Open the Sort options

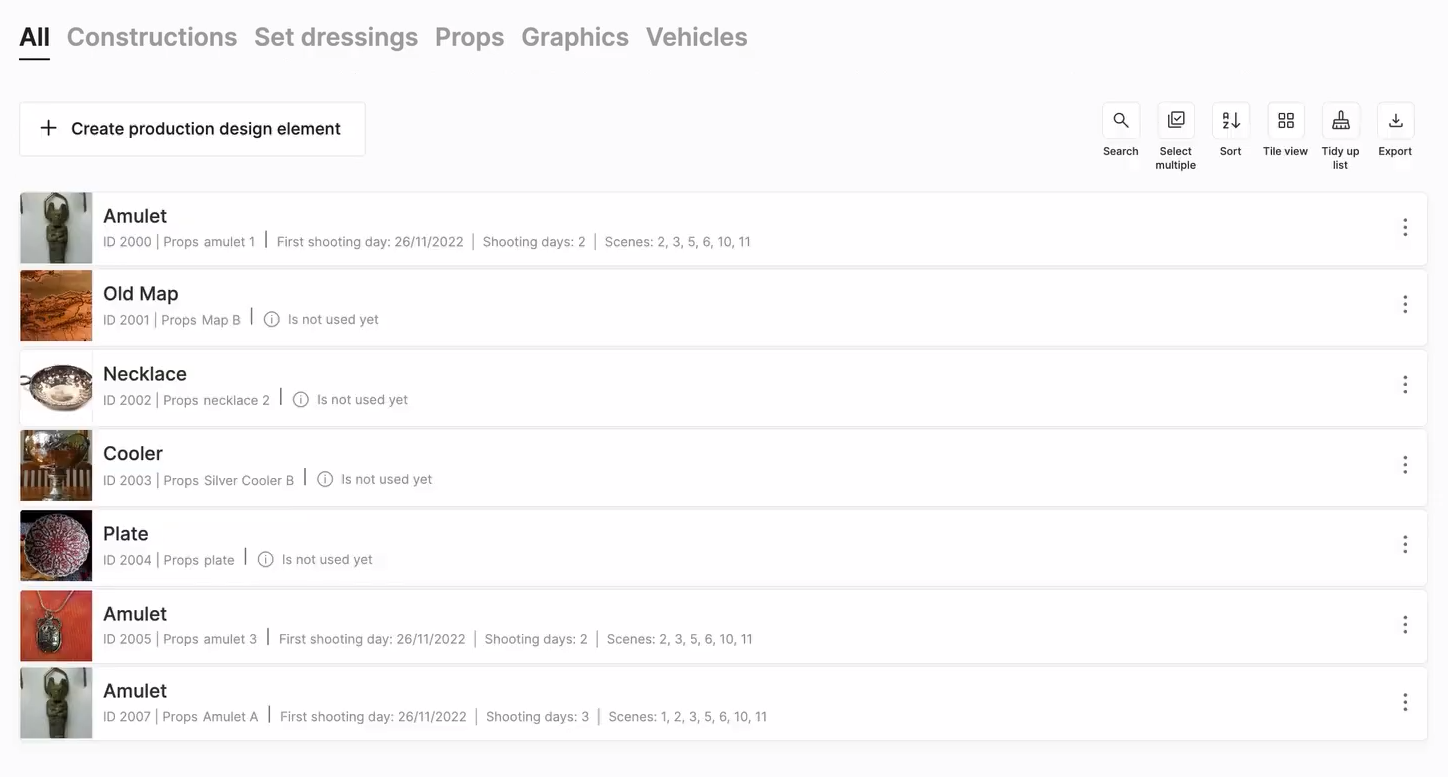1230,121
